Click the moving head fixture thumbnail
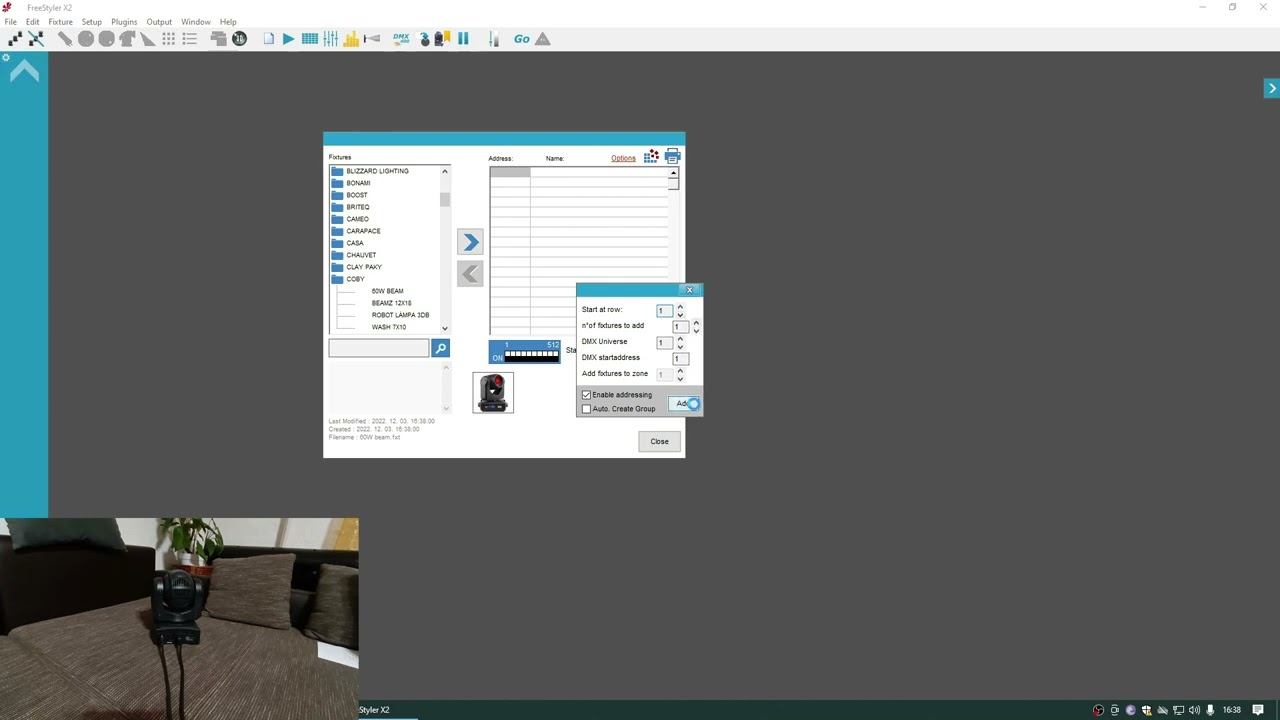The height and width of the screenshot is (720, 1280). [x=493, y=393]
